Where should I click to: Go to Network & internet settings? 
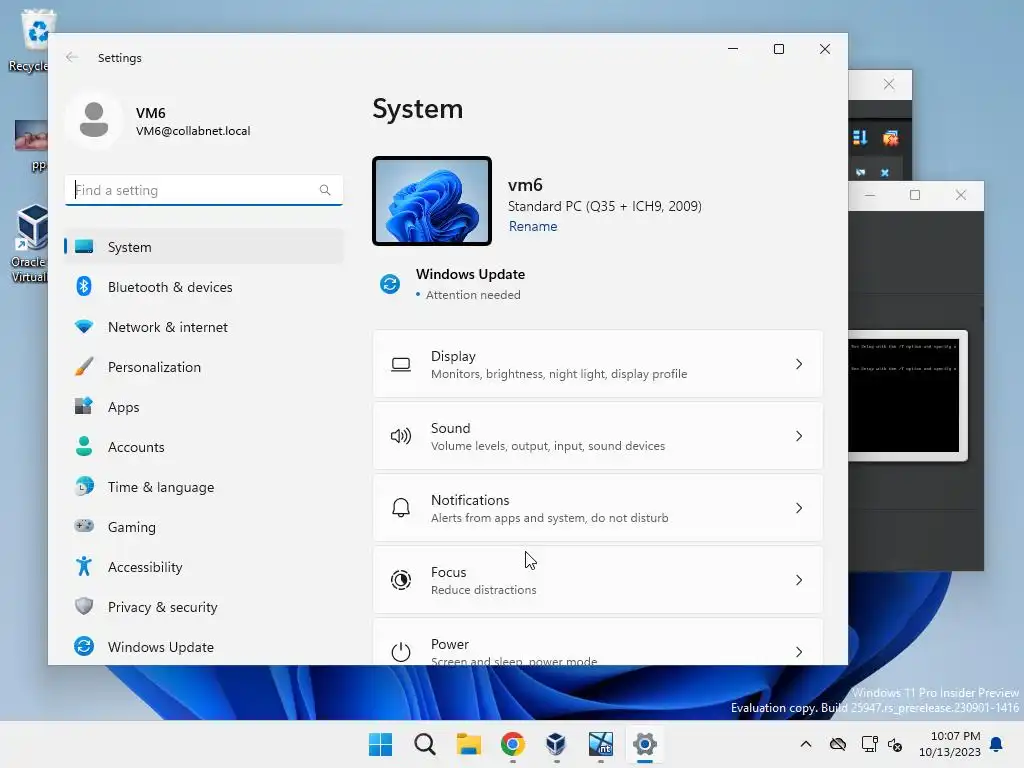pyautogui.click(x=204, y=327)
